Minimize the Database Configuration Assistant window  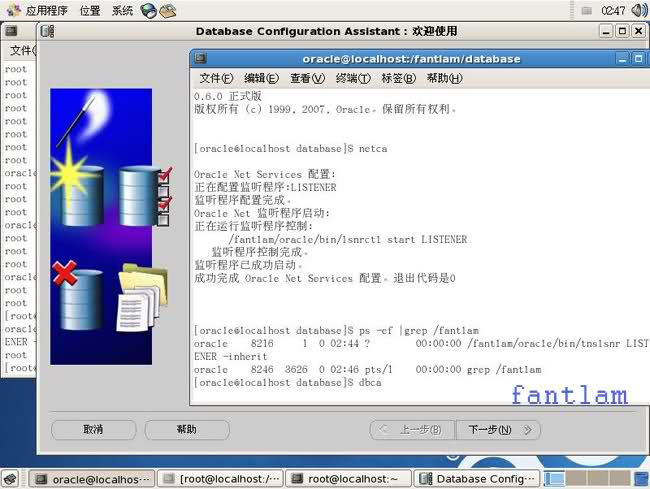606,31
